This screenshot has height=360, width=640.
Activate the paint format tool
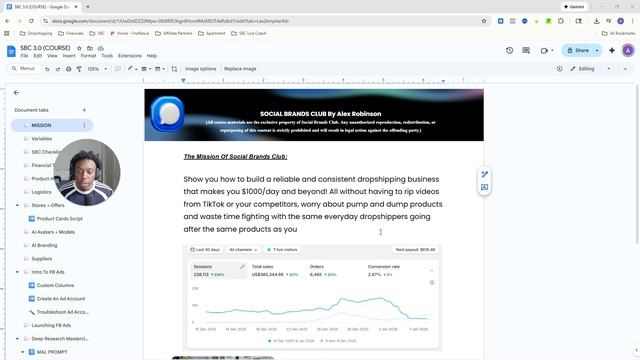79,69
